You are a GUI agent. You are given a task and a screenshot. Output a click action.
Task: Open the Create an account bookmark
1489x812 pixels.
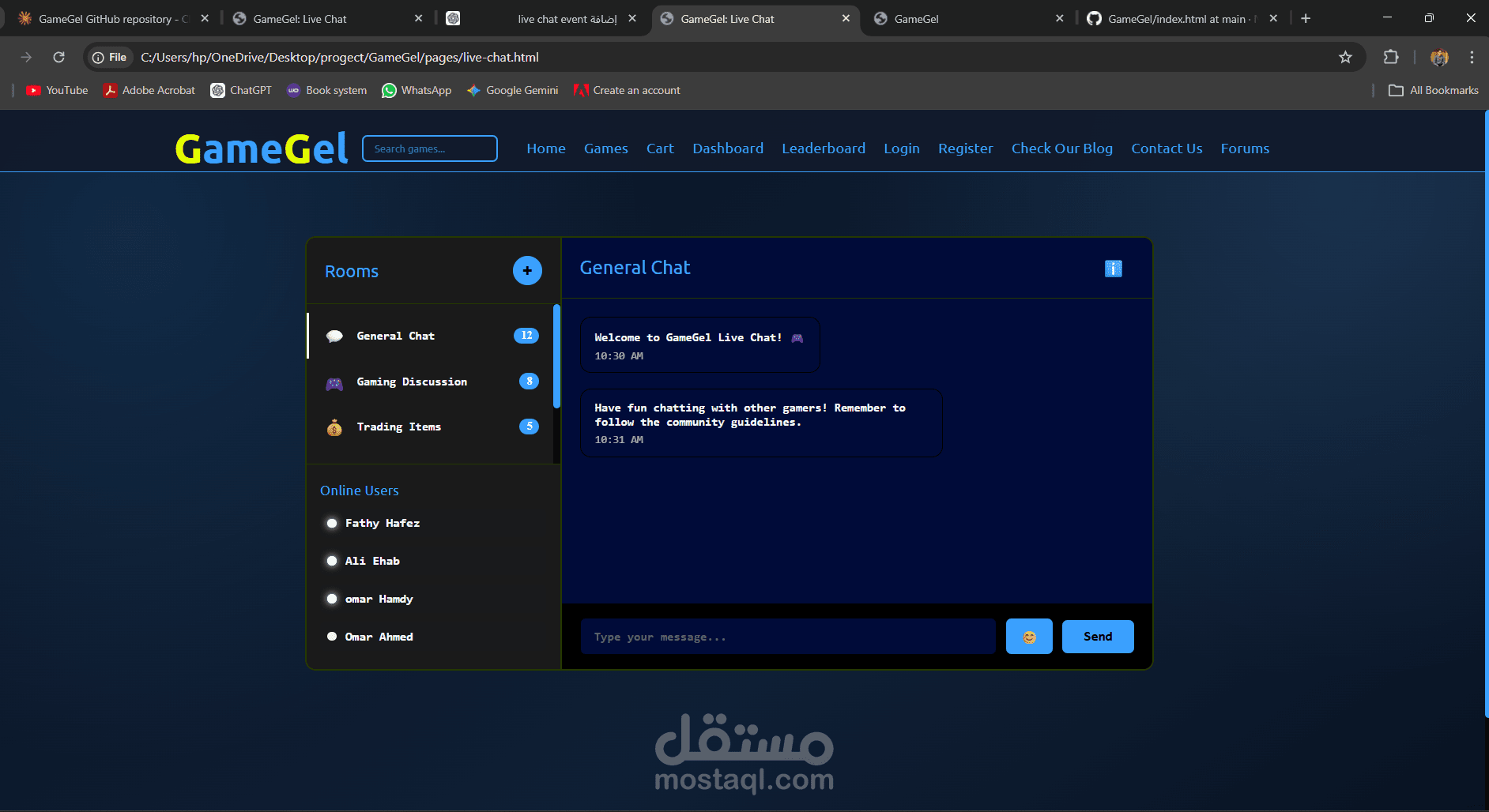coord(628,90)
